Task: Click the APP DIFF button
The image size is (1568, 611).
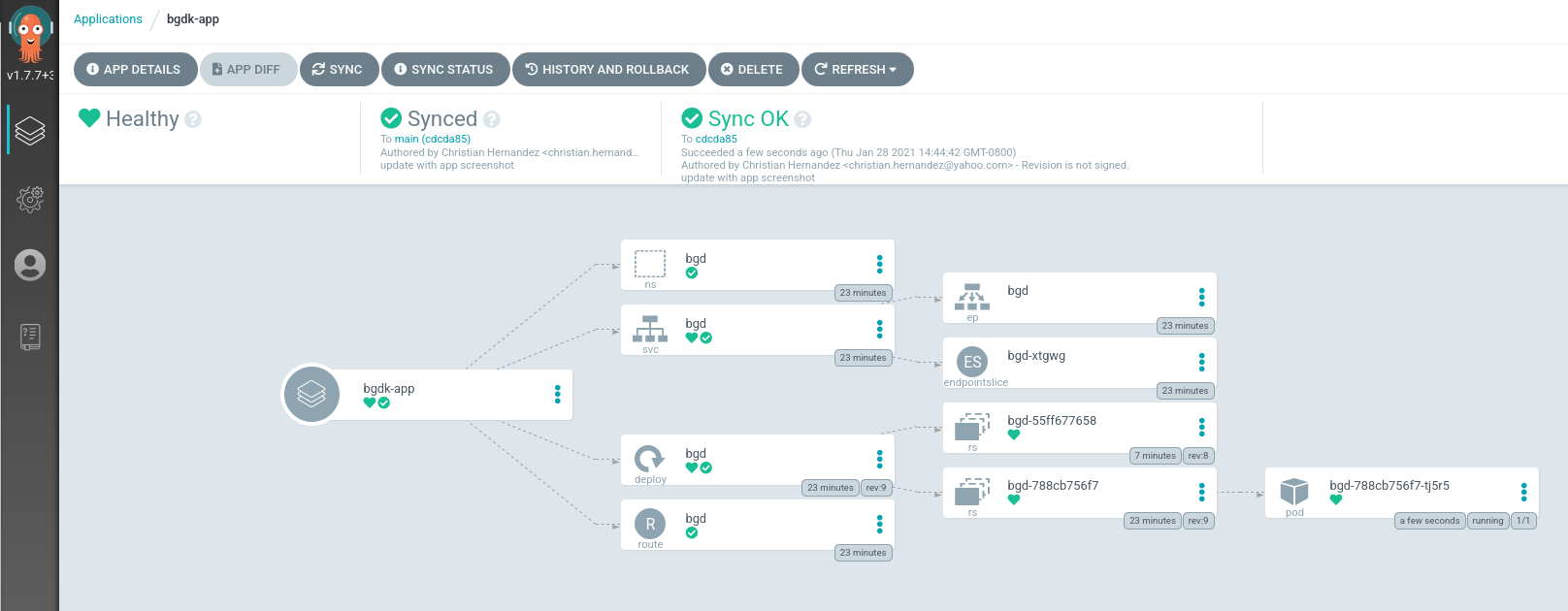Action: coord(248,69)
